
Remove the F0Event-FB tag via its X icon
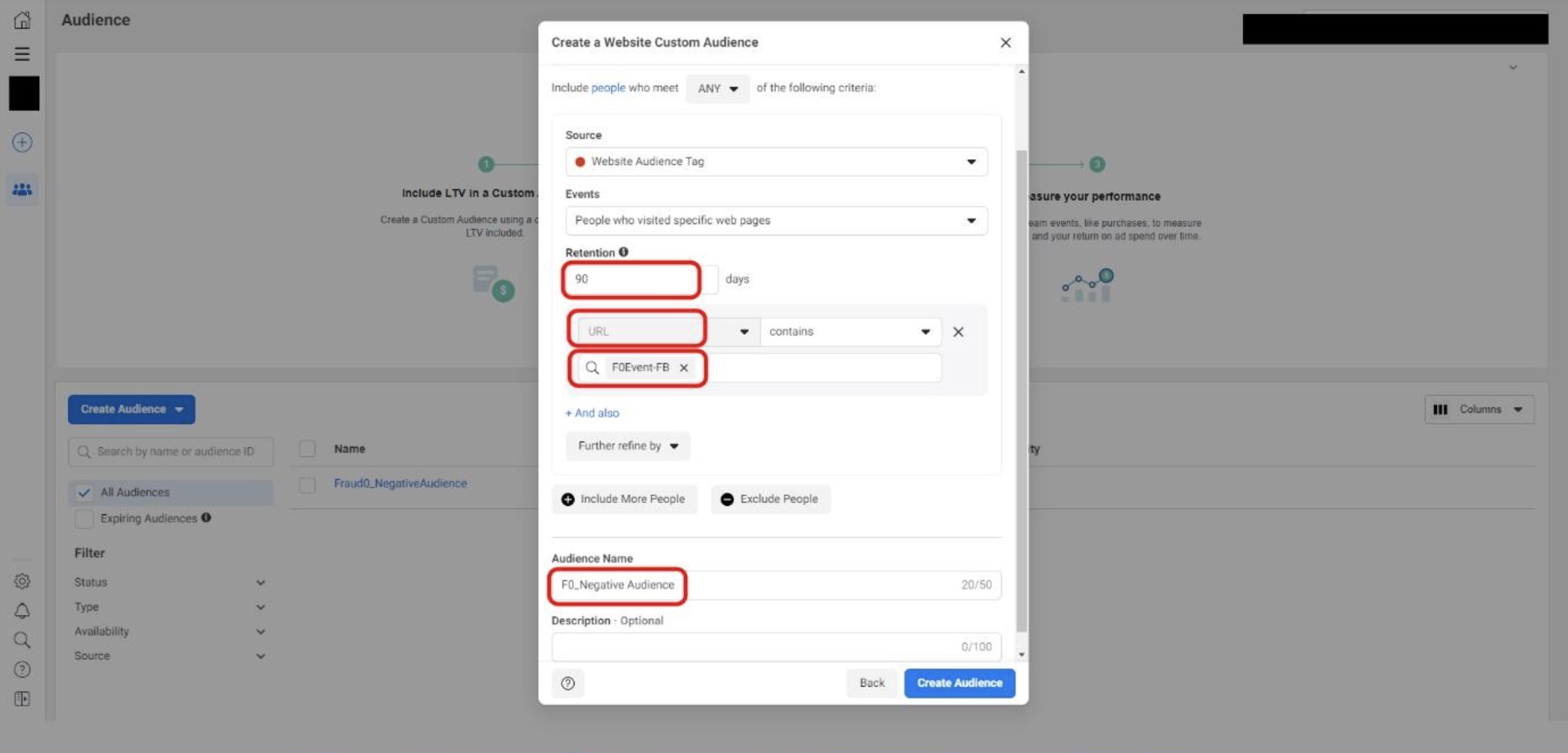click(x=684, y=367)
